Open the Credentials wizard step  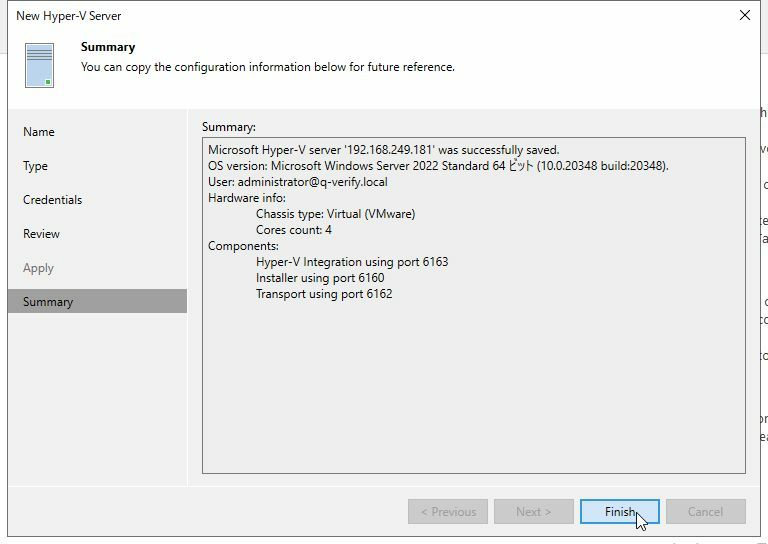point(53,200)
